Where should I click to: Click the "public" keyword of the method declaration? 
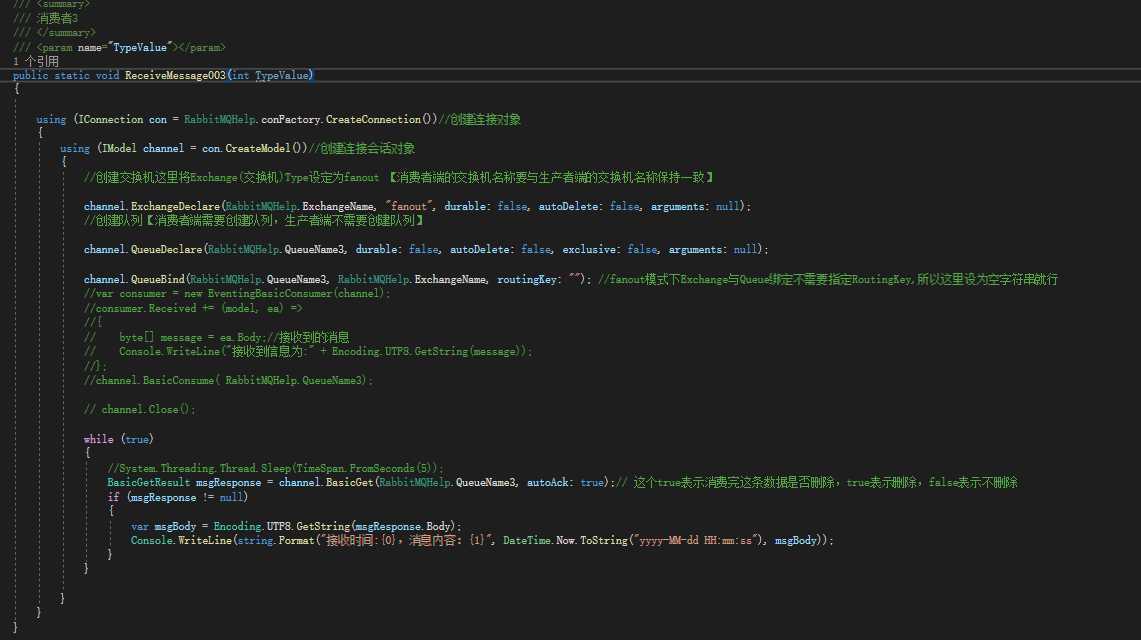click(31, 75)
